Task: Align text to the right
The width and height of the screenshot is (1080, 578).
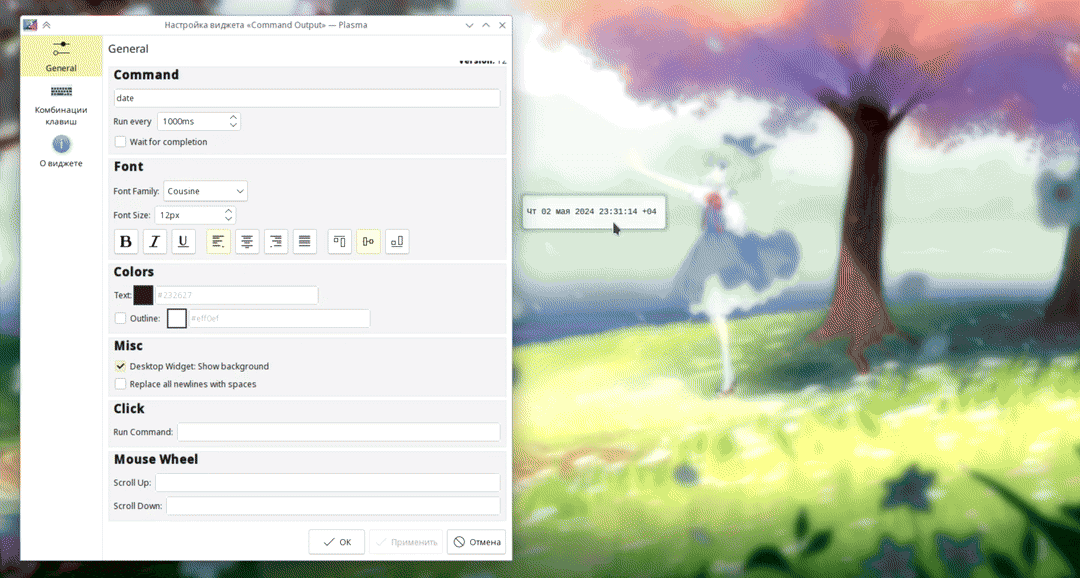Action: click(x=276, y=241)
